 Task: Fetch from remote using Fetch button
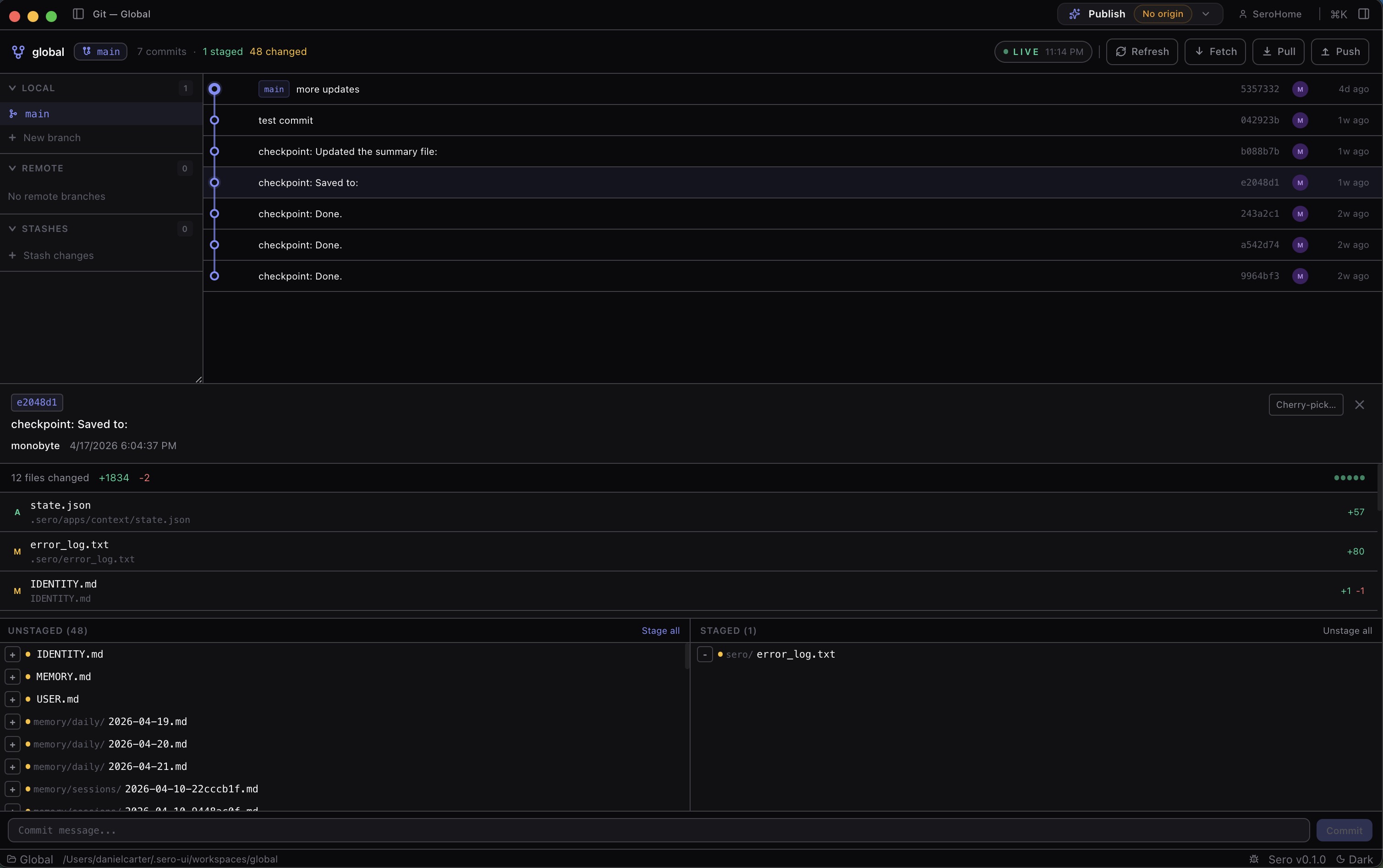[1215, 52]
